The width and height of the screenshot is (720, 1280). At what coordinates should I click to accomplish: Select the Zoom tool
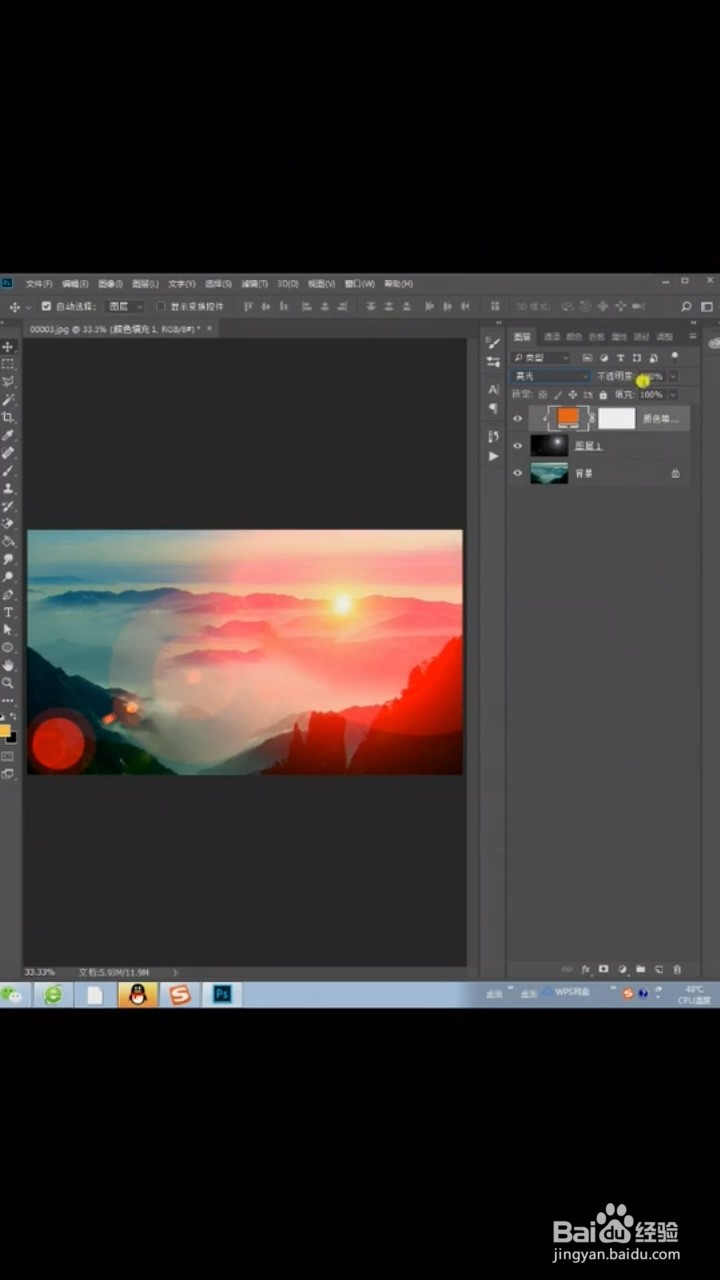point(8,683)
